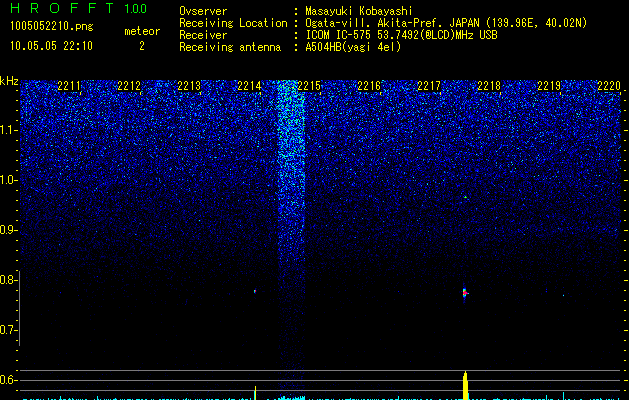Screen dimensions: 629x400
Task: Click the 'Receiving Location' field label
Action: (x=233, y=23)
